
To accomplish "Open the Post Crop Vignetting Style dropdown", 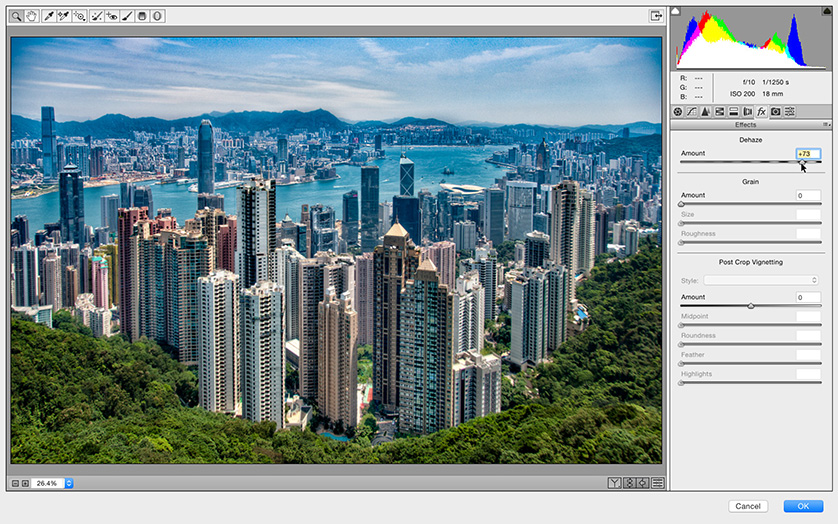I will point(761,280).
